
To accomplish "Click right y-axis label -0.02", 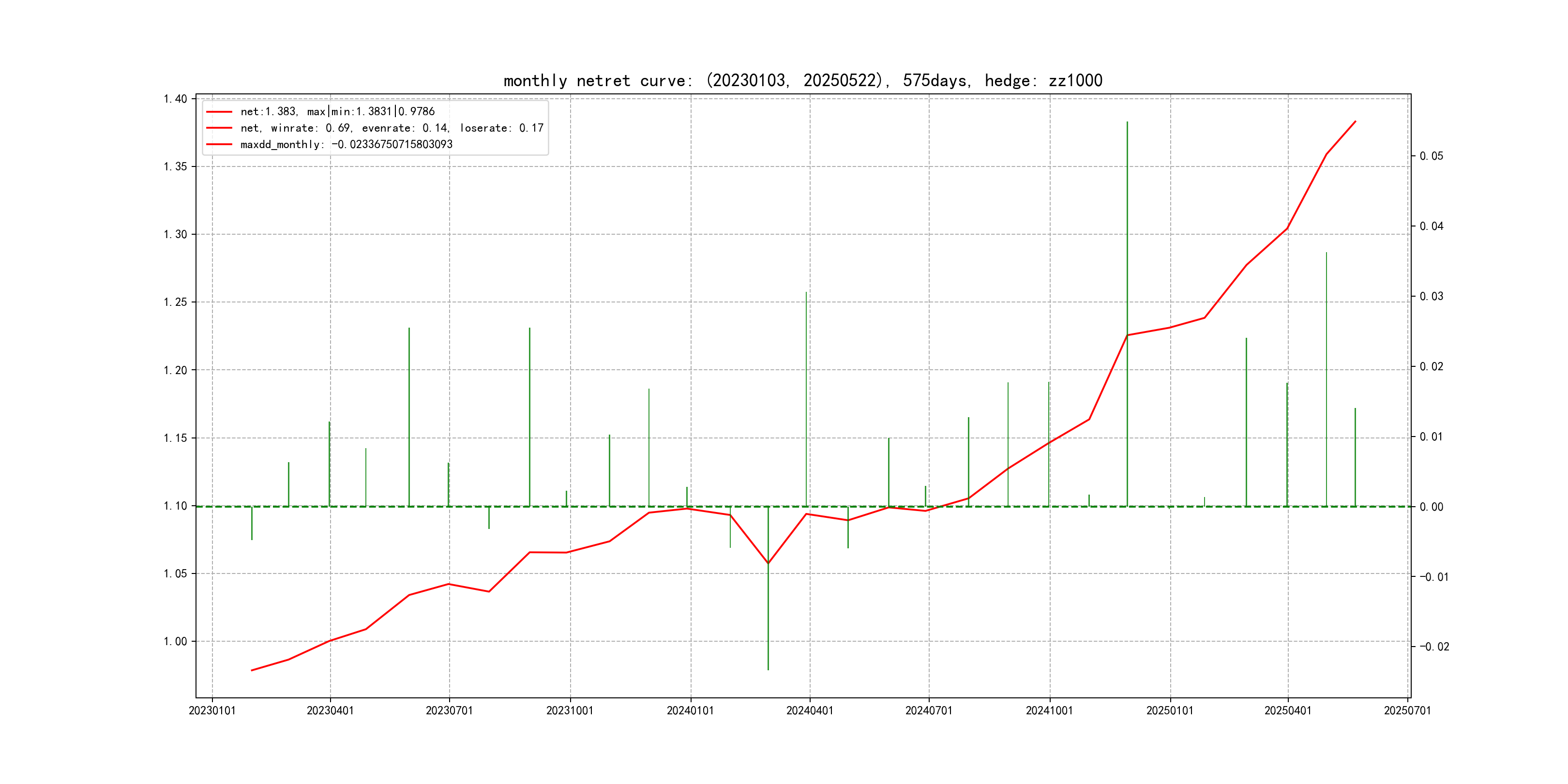I will coord(1434,647).
